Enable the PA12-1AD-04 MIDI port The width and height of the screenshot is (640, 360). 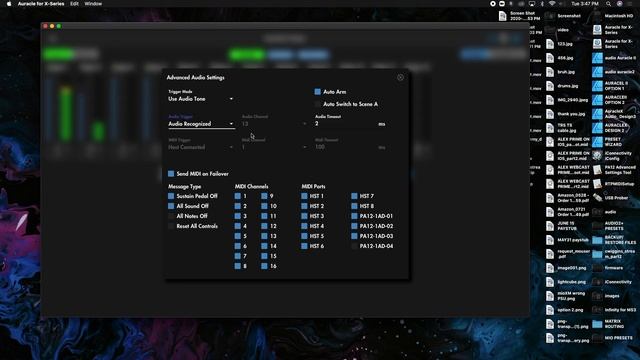354,246
